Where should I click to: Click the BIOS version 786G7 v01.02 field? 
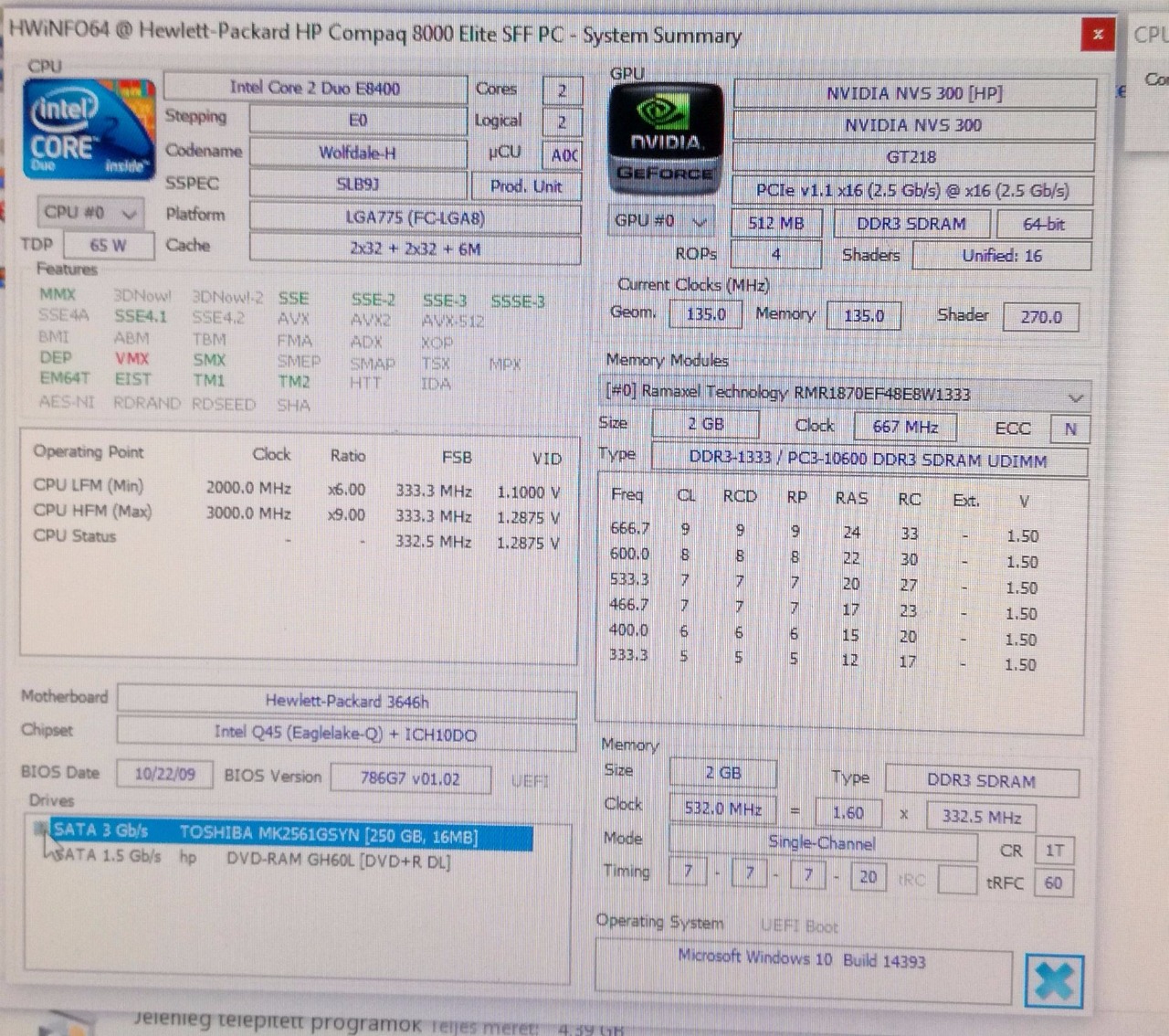coord(410,779)
